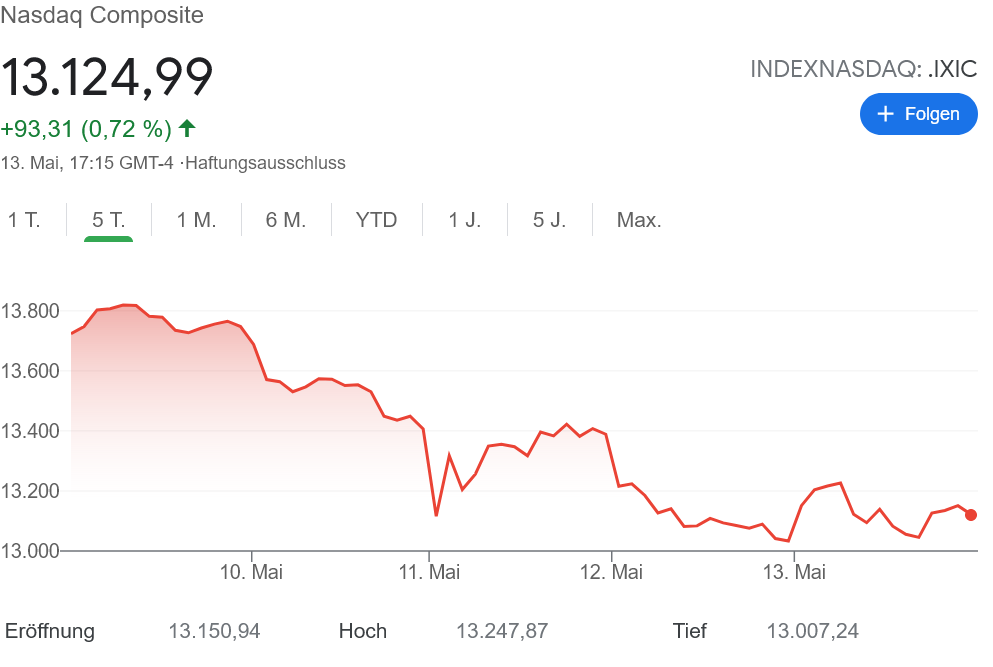
Task: Click the 12. Mai date axis label
Action: point(612,572)
